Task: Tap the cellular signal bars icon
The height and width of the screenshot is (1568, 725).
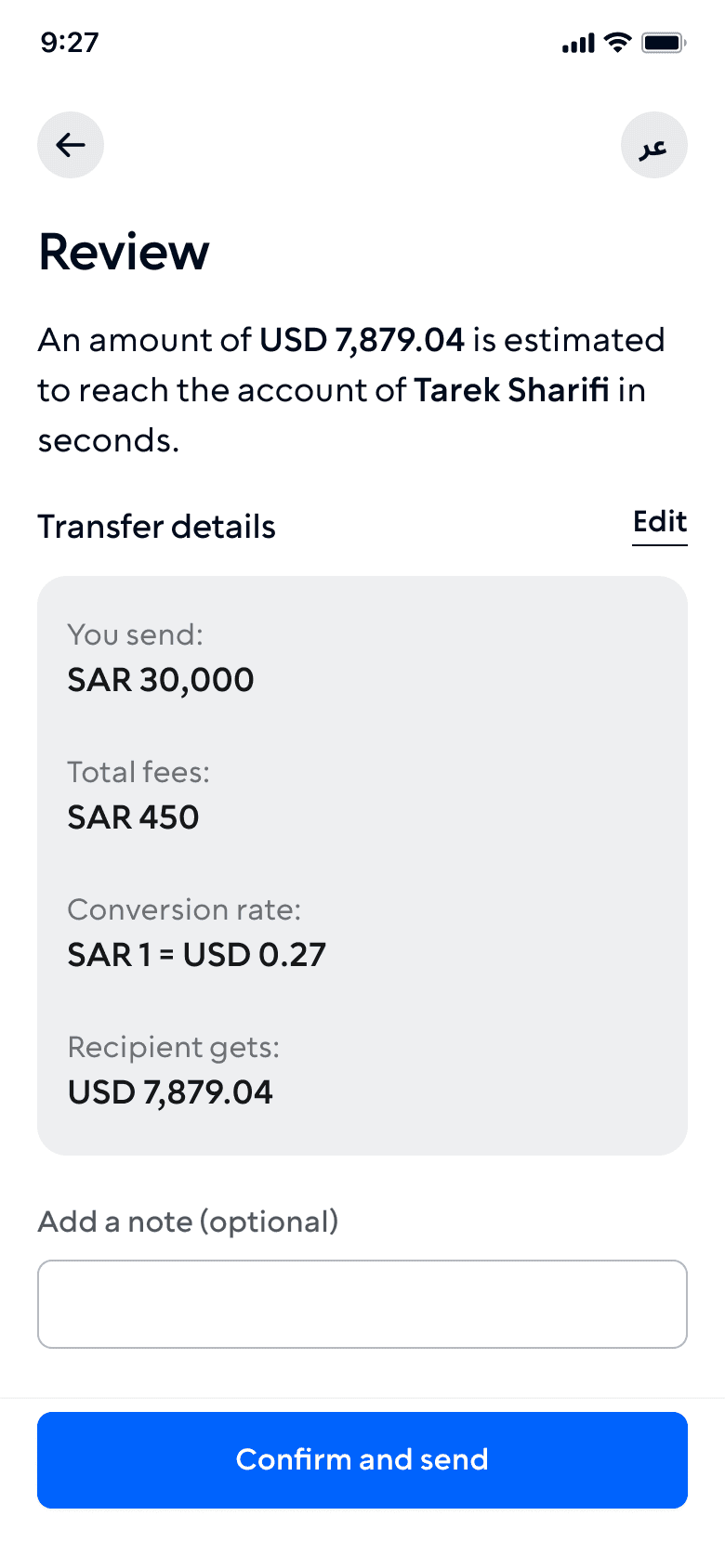Action: tap(578, 43)
